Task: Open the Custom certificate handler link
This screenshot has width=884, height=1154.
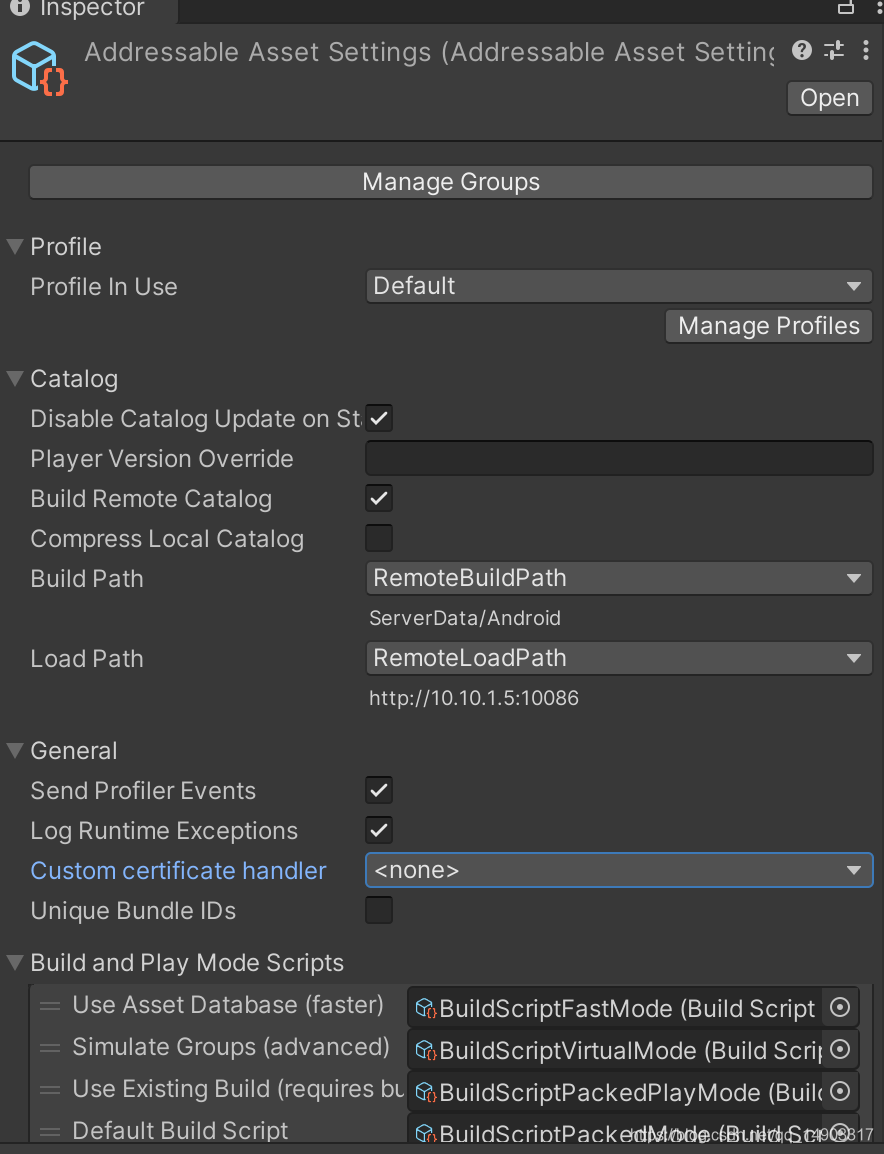Action: pos(178,870)
